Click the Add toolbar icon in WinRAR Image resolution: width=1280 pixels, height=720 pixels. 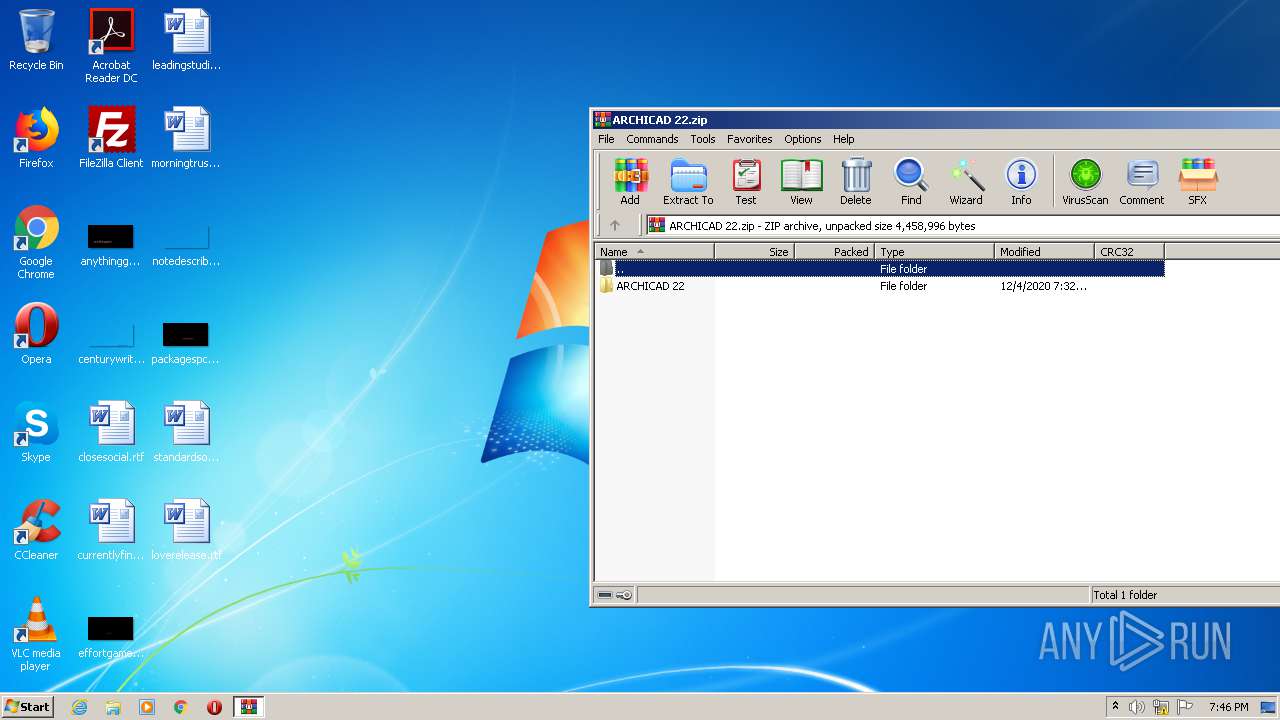pyautogui.click(x=630, y=181)
